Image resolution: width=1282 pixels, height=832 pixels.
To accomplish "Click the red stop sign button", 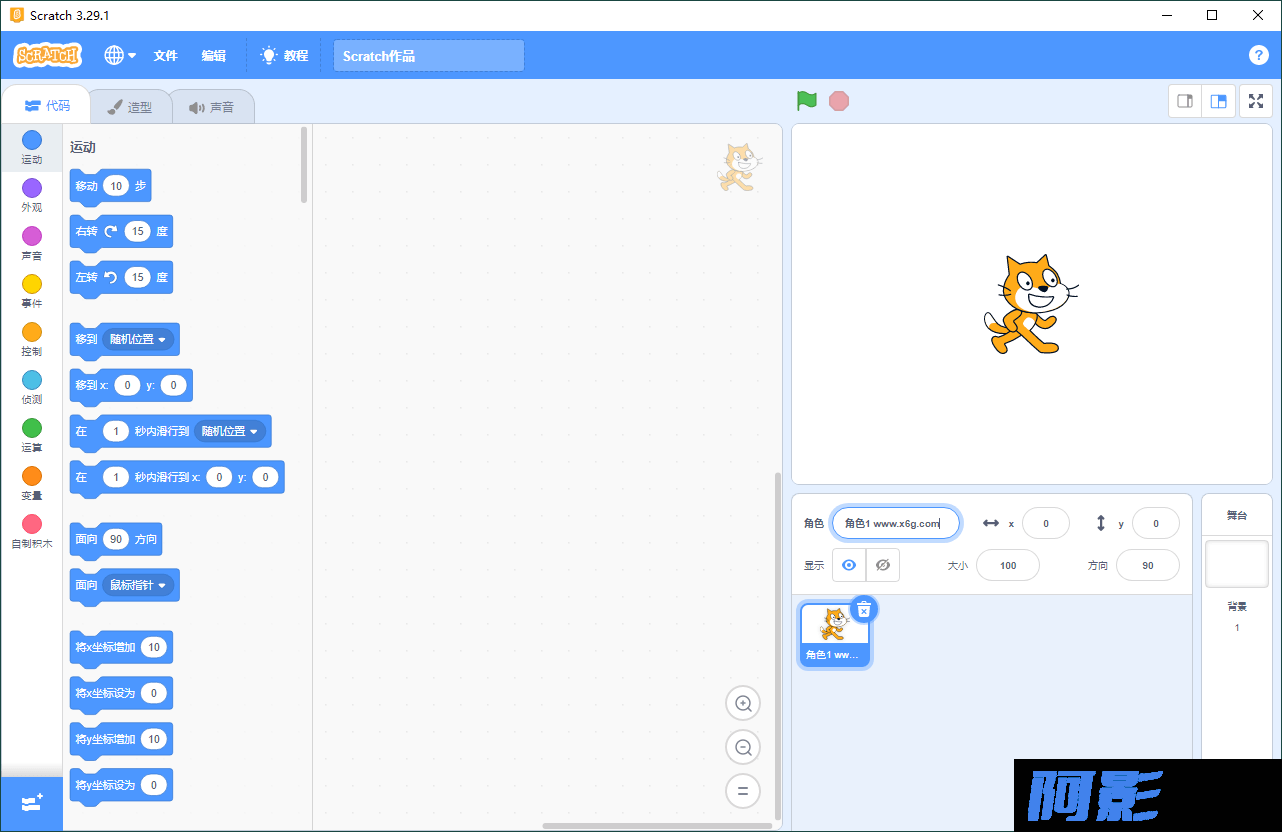I will [839, 101].
